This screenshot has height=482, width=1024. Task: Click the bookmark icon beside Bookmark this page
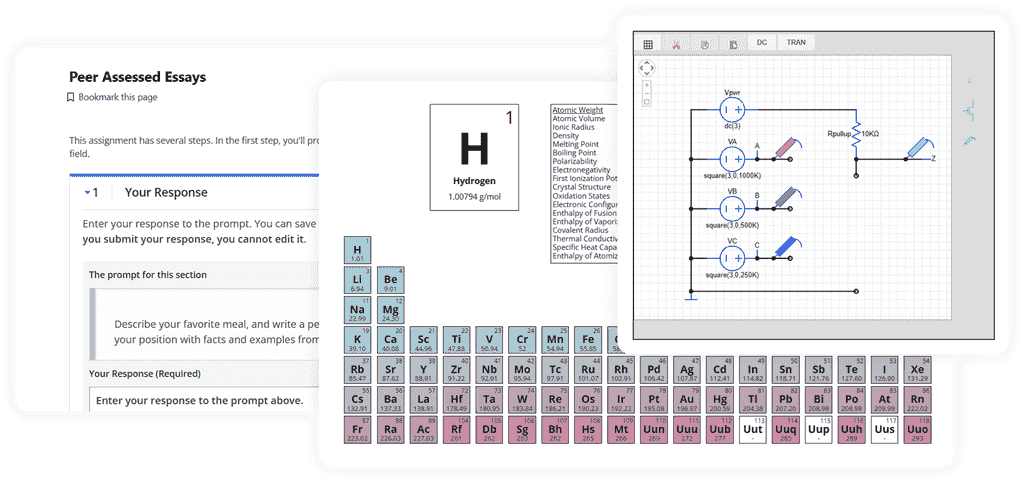tap(71, 97)
